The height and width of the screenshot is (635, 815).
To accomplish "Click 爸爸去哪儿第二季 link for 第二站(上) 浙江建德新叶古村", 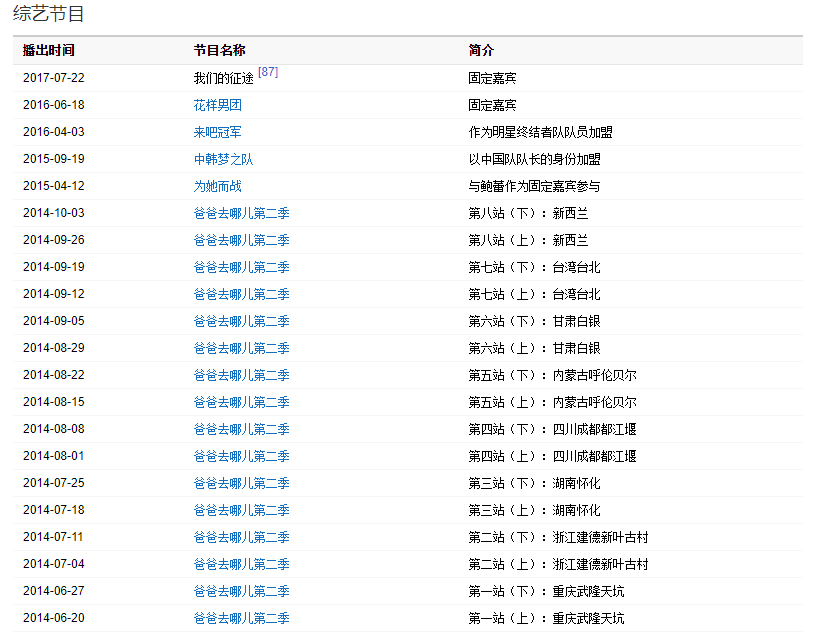I will coord(241,564).
